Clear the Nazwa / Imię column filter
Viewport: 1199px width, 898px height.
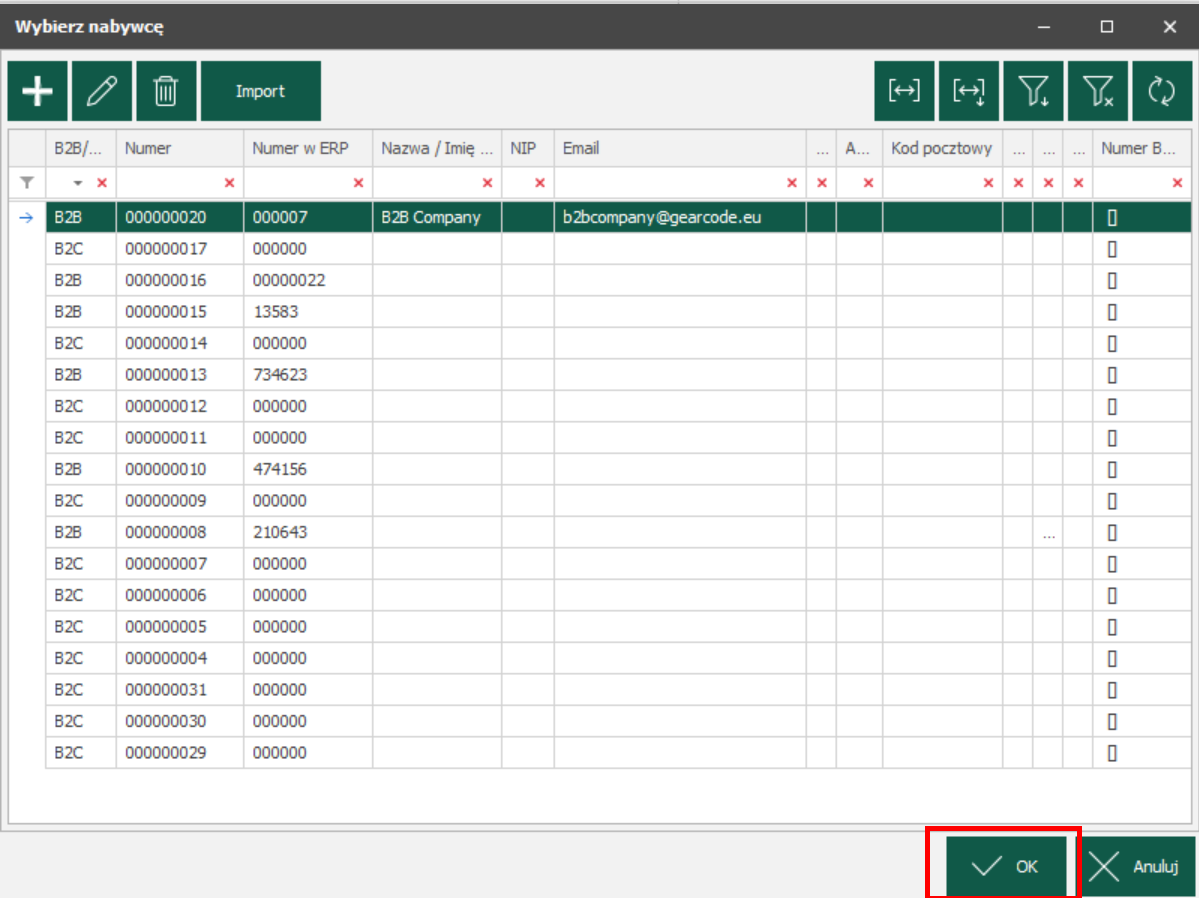click(x=487, y=183)
